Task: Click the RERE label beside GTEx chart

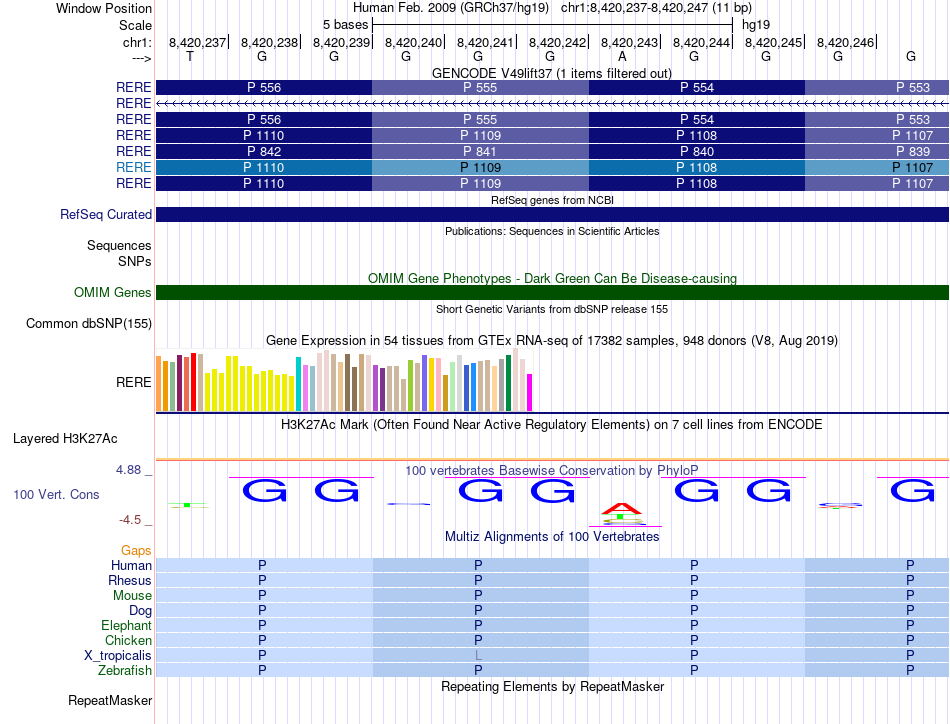Action: (133, 382)
